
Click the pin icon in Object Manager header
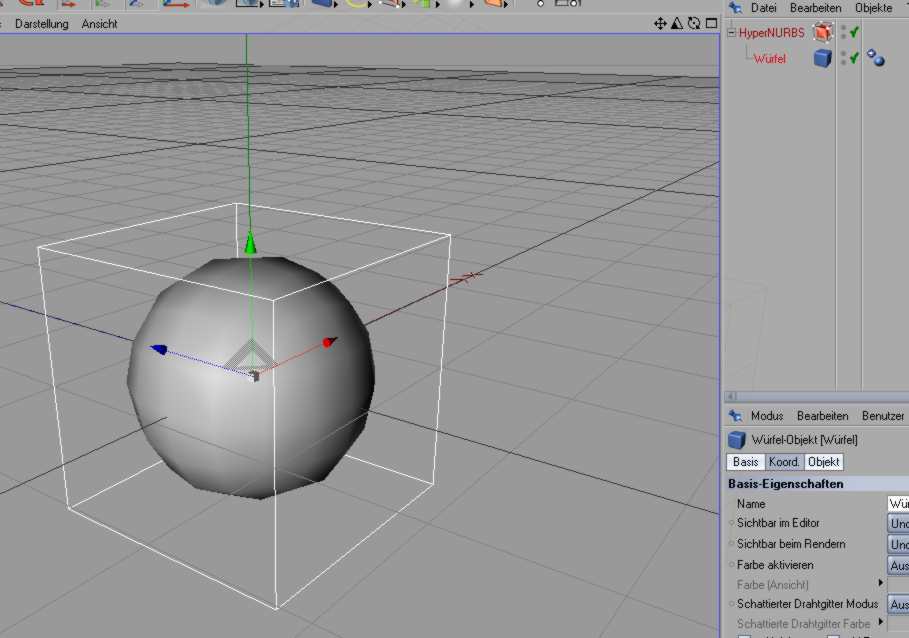point(735,8)
